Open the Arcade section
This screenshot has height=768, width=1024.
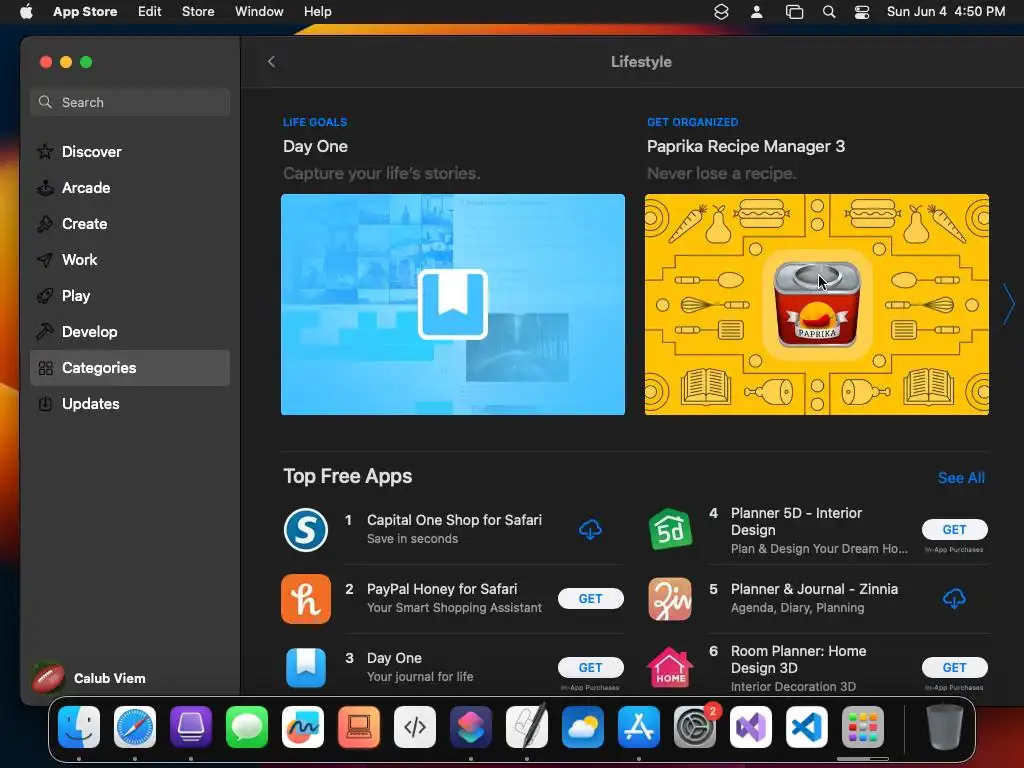pos(129,187)
